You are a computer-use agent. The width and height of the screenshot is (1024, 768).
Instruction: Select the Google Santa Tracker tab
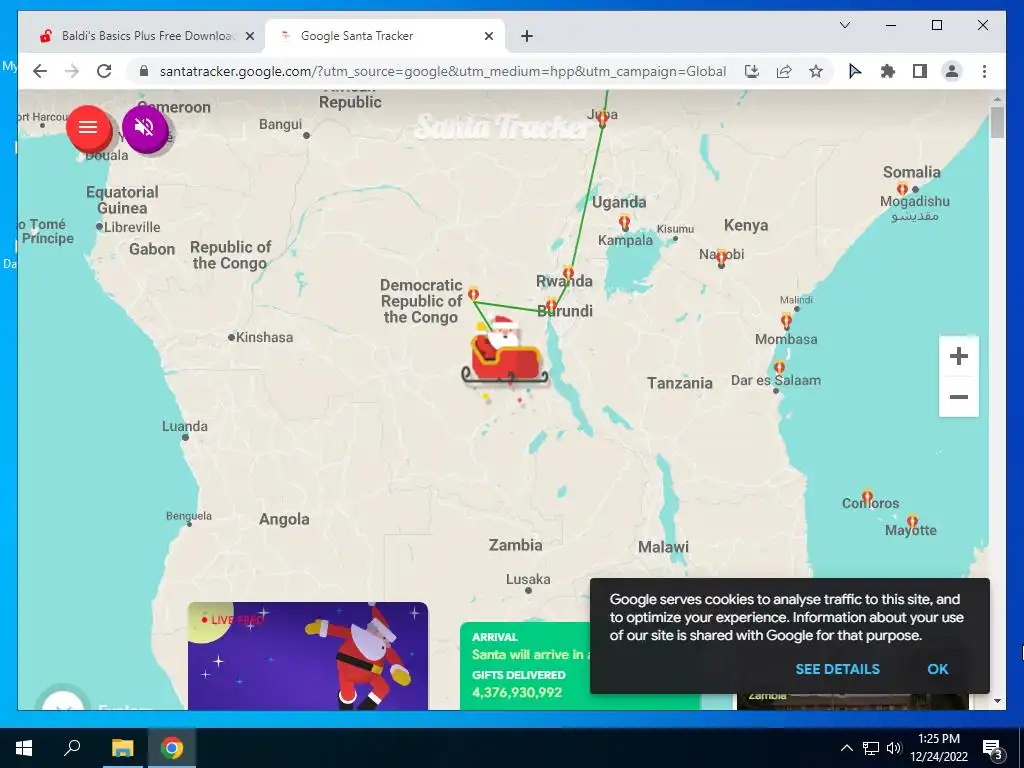[385, 36]
